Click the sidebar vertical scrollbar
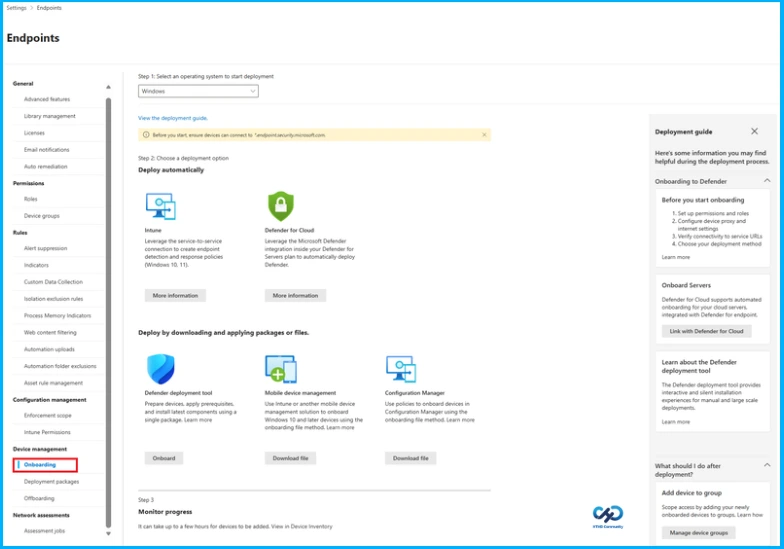 tap(108, 312)
